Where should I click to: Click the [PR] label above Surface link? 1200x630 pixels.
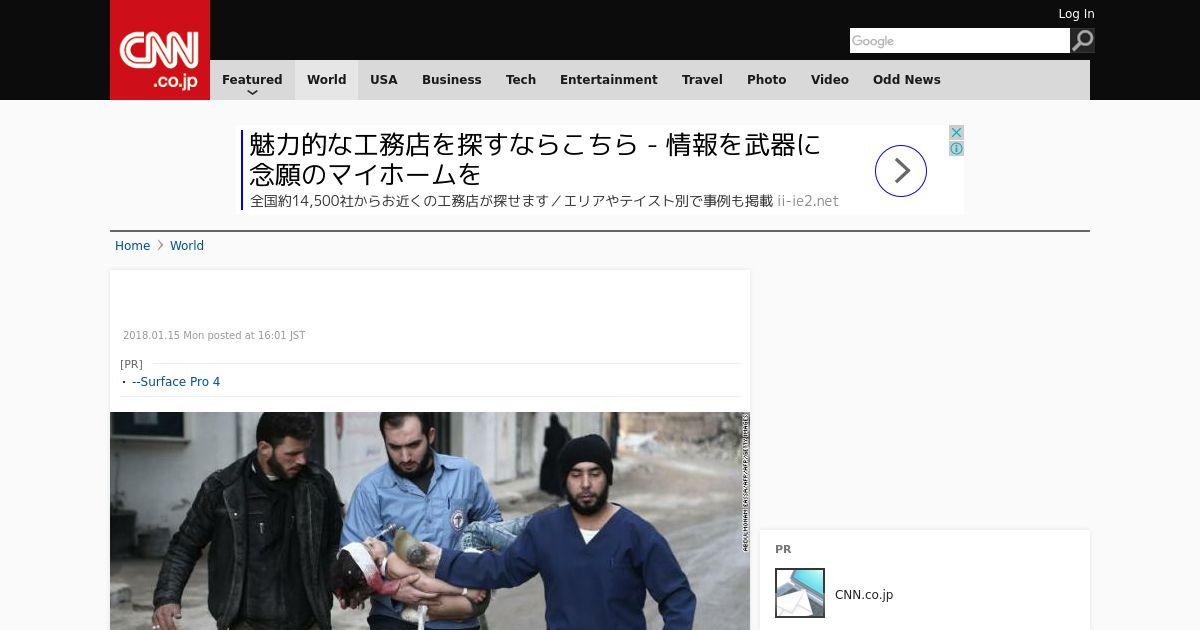131,364
